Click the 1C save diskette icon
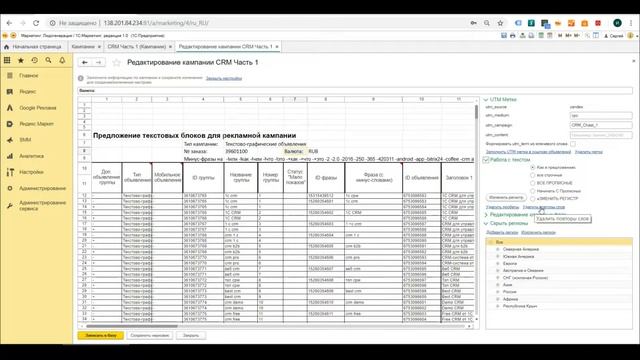Image resolution: width=640 pixels, height=360 pixels. (504, 36)
